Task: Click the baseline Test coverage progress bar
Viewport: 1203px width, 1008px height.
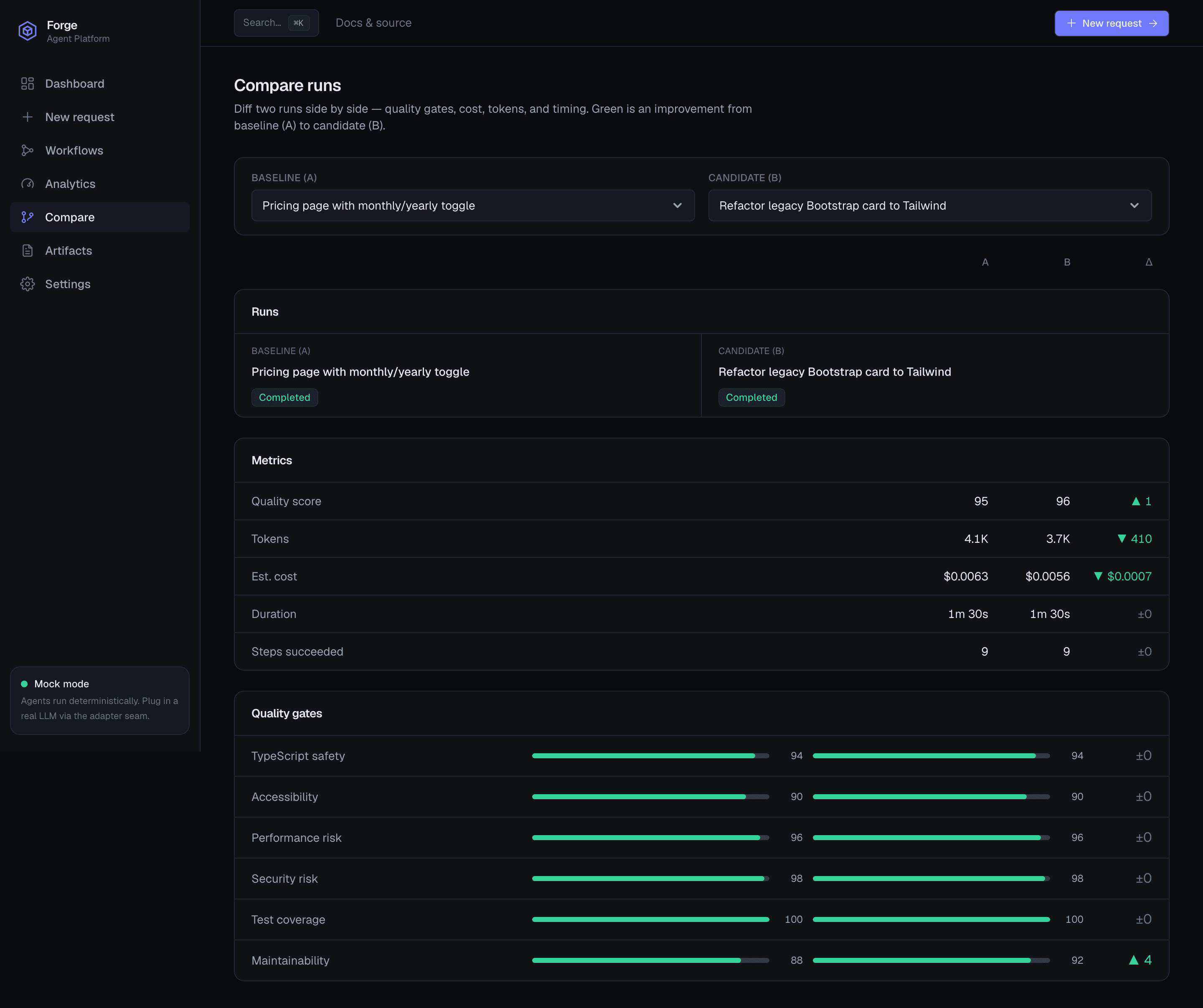Action: coord(650,919)
